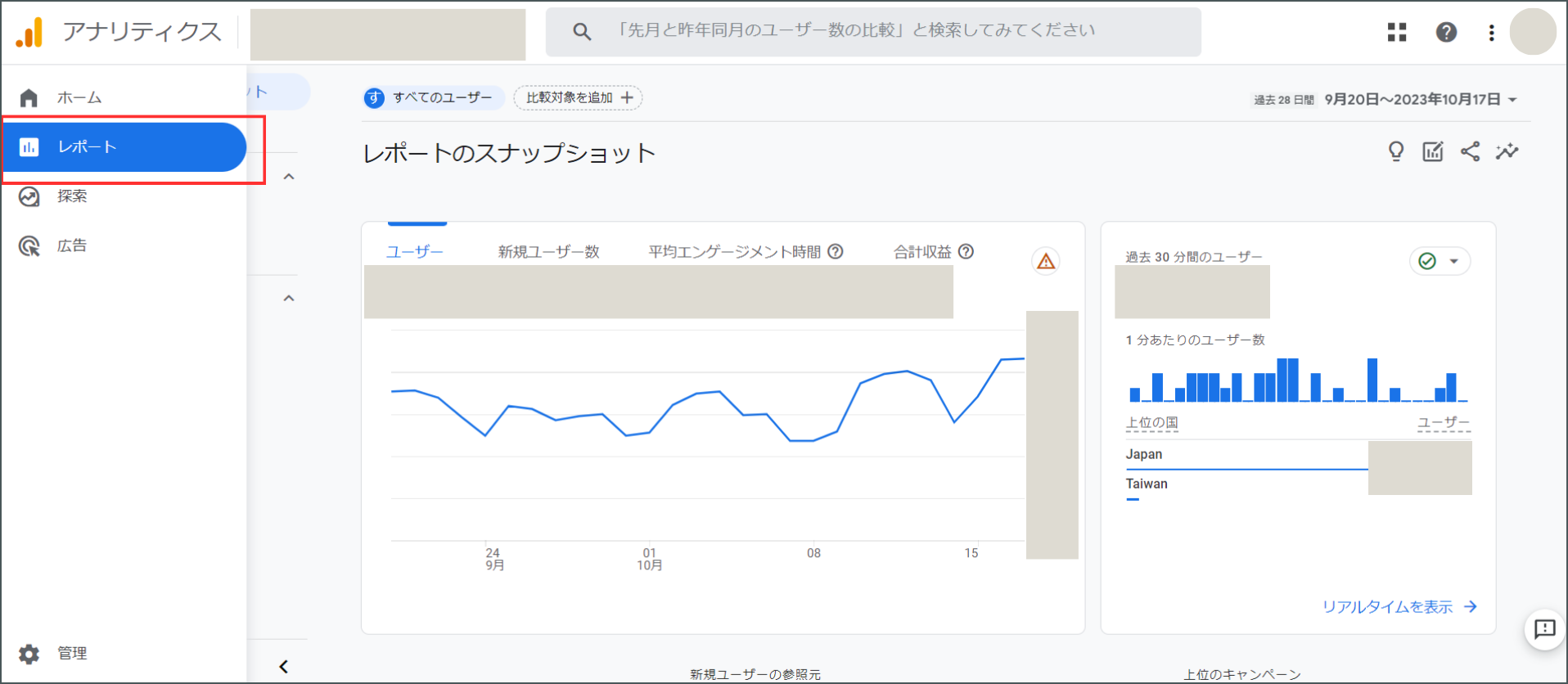
Task: Click the 過去 30 分間のユーザー label
Action: point(1194,257)
